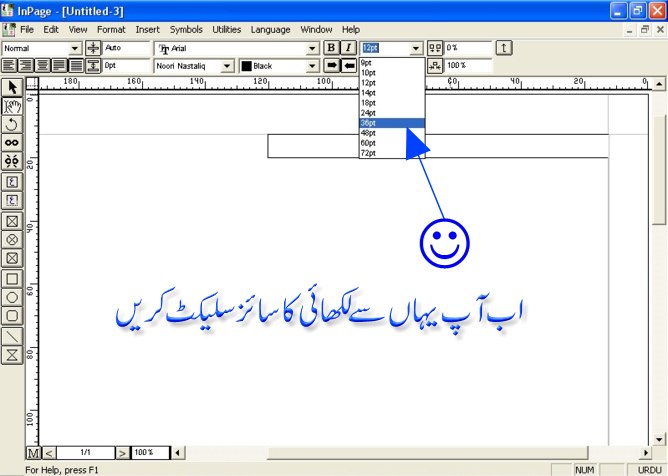
Task: Select the rotate tool
Action: (12, 124)
